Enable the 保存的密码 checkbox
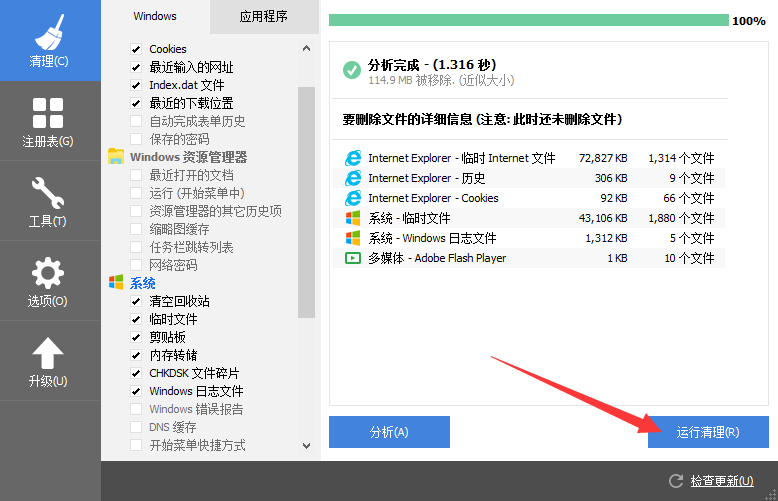This screenshot has width=778, height=501. [x=136, y=139]
